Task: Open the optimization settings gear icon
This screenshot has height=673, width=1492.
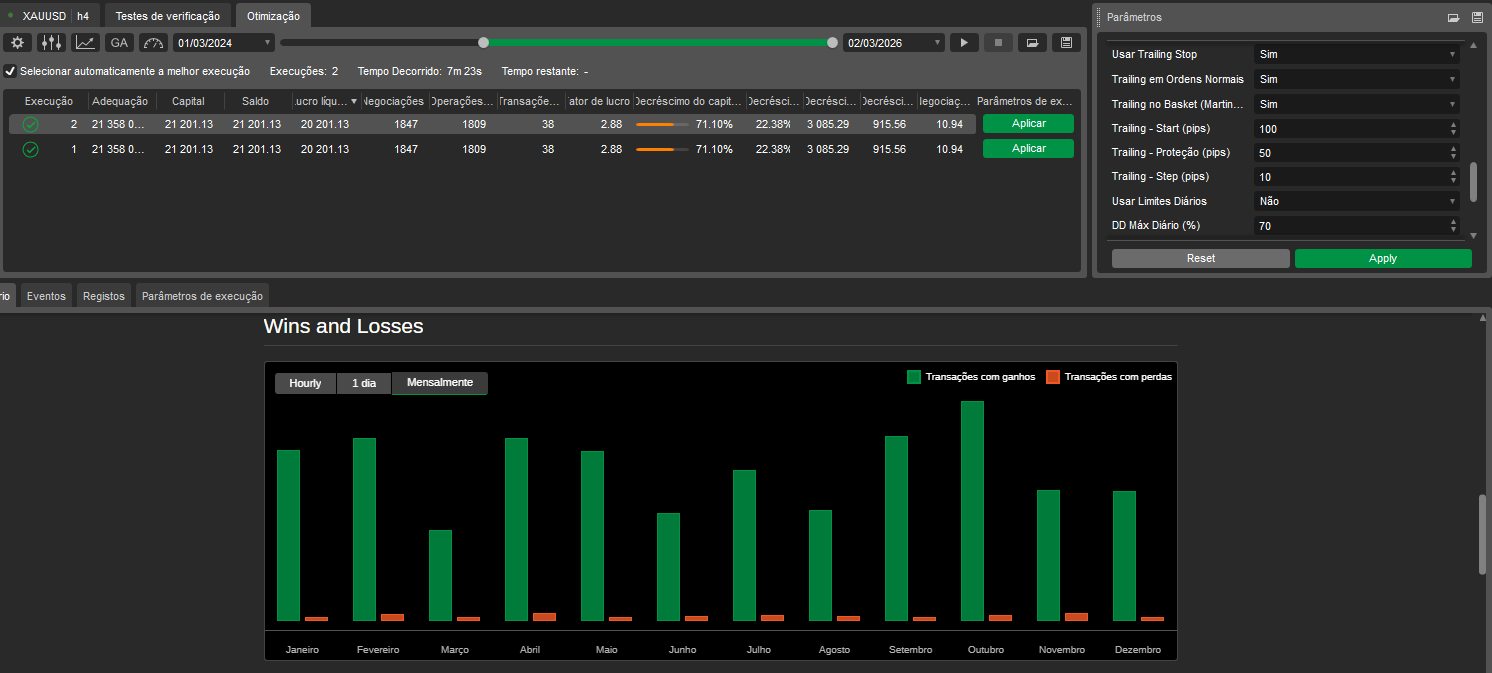Action: click(18, 42)
